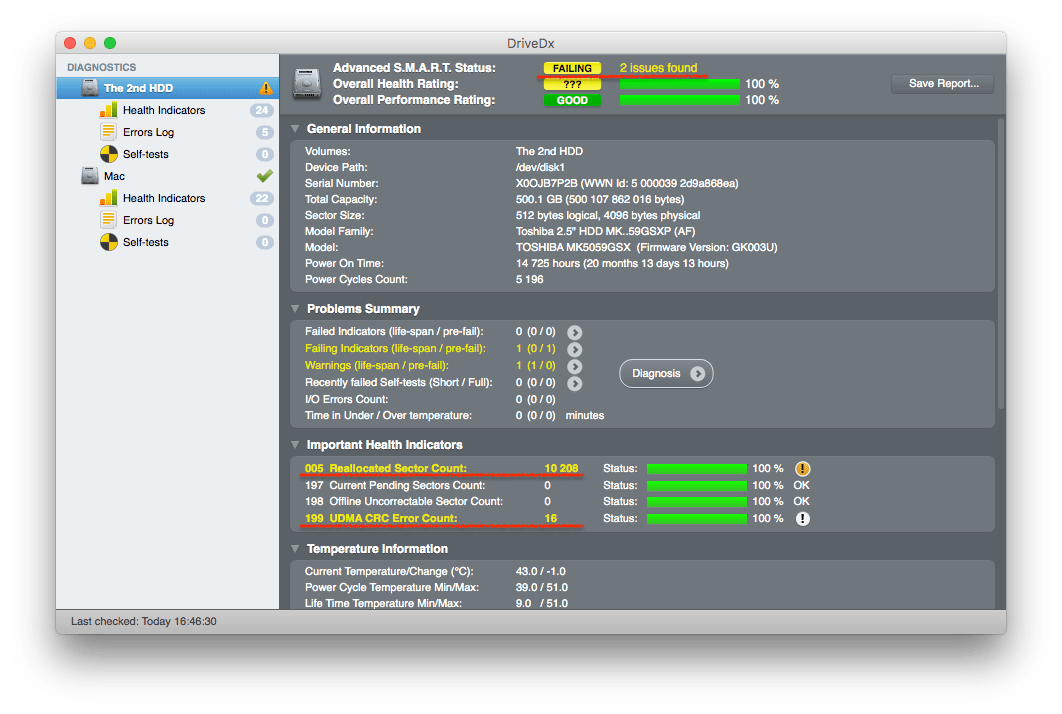
Task: Click the Overall Health Rating progress bar
Action: tap(679, 84)
